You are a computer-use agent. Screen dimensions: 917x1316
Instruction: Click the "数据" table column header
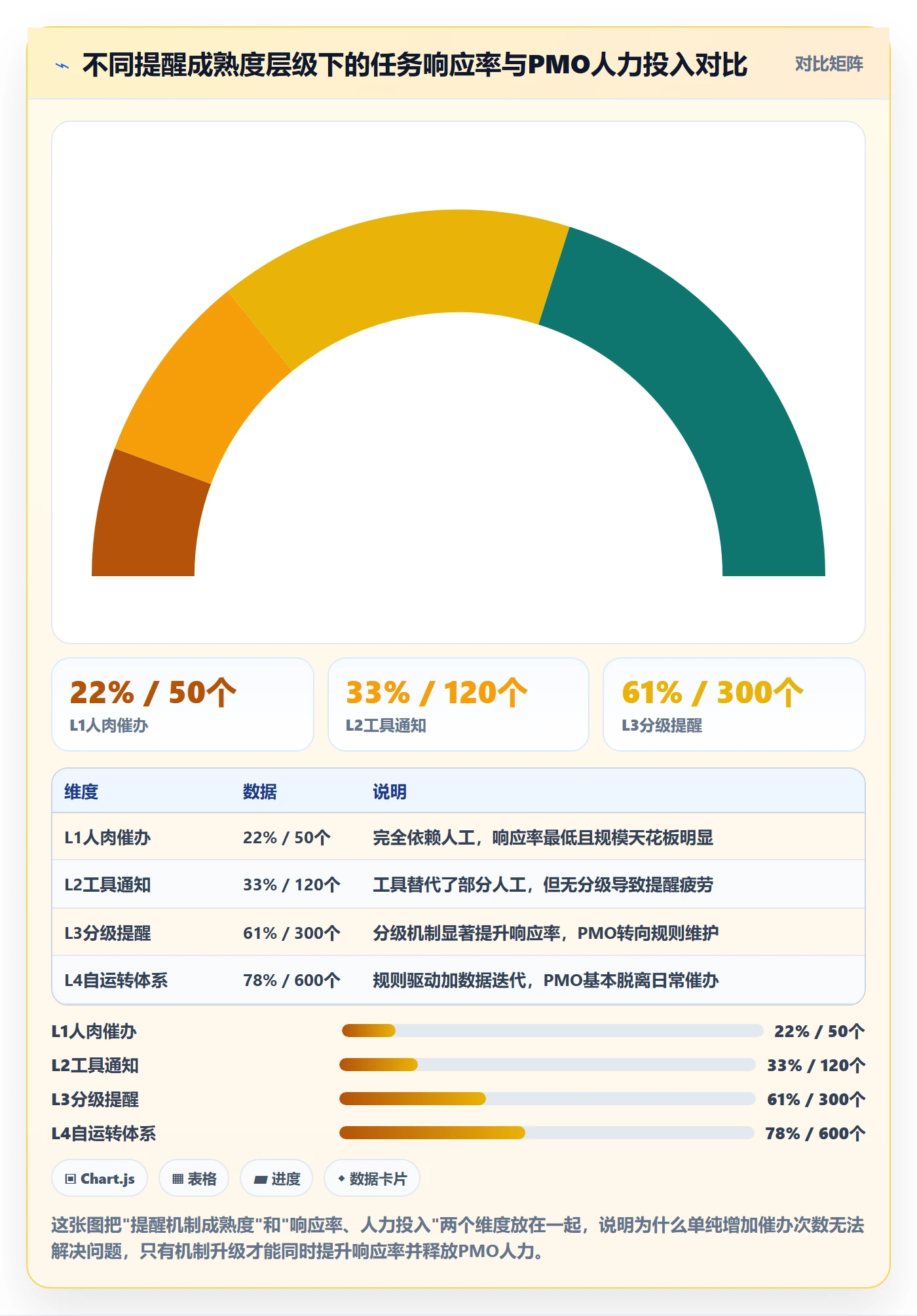[x=259, y=792]
